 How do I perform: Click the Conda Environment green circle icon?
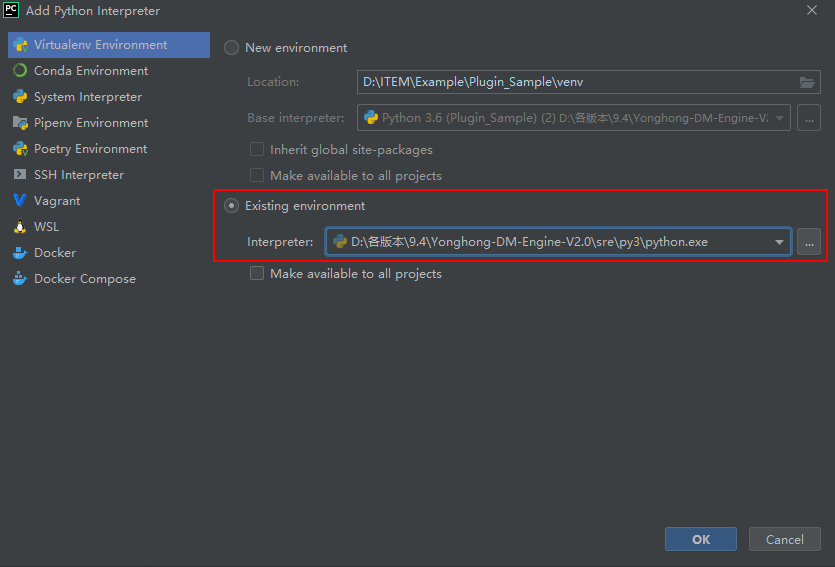pos(20,71)
